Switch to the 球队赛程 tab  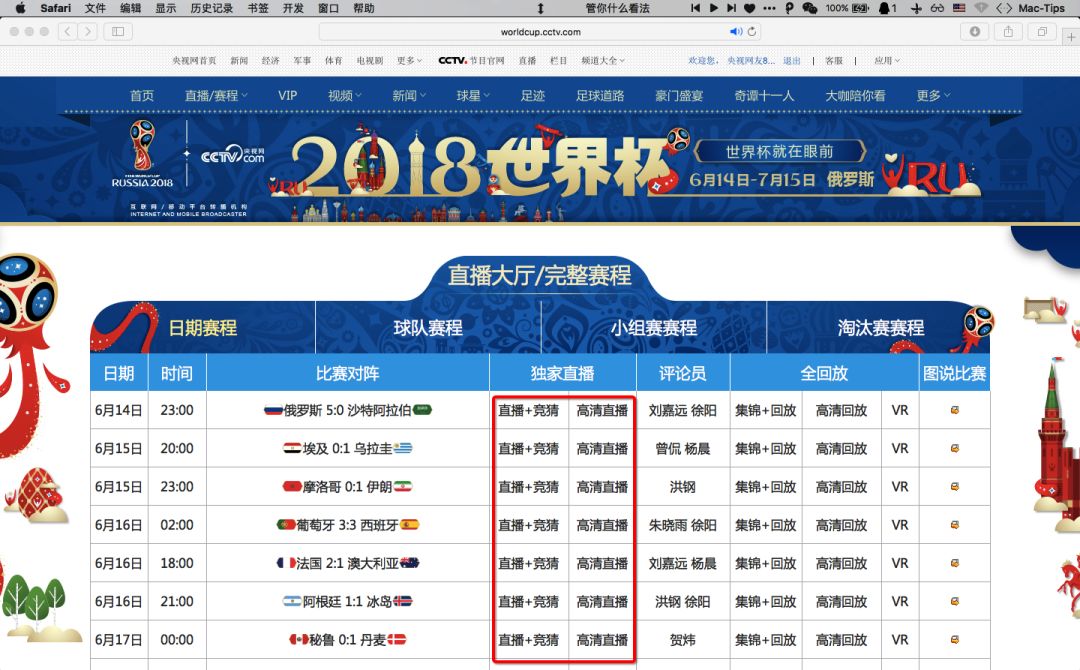428,328
